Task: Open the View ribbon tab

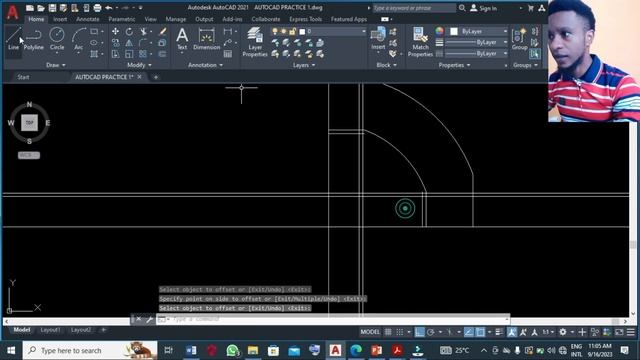Action: click(x=150, y=19)
